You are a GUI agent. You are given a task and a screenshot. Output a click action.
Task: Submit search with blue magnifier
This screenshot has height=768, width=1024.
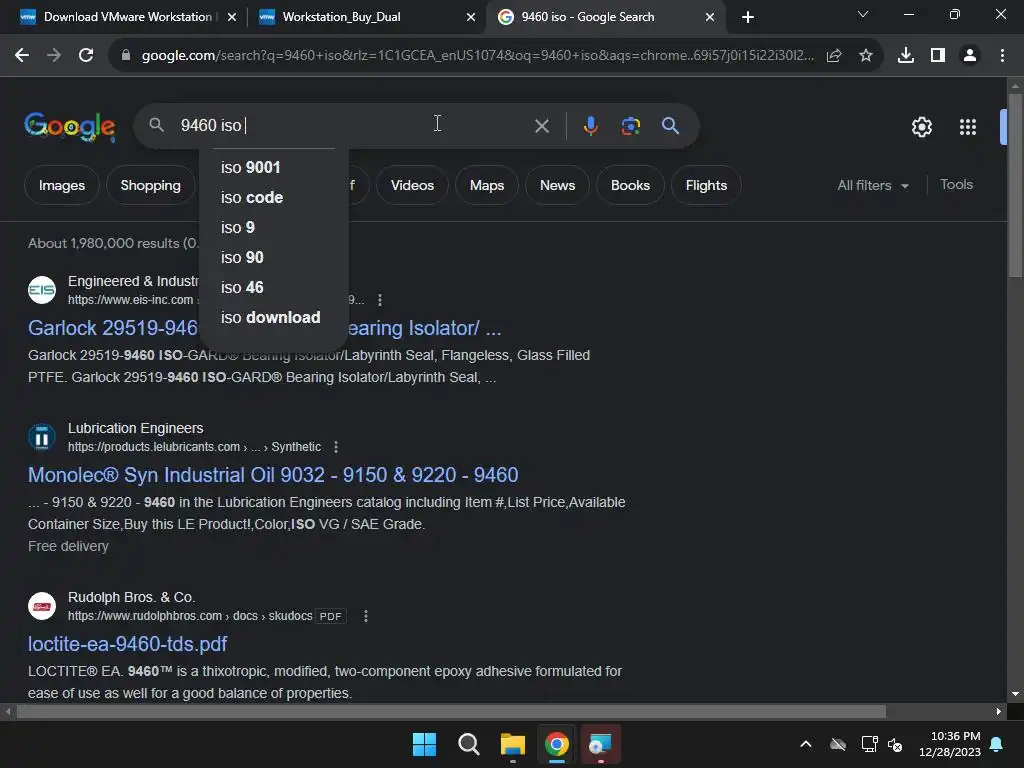click(671, 125)
